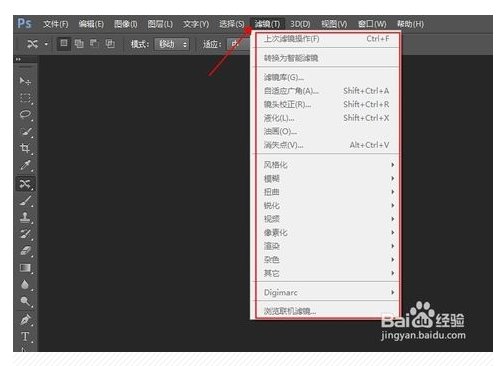Viewport: 504px width, 366px height.
Task: Expand the 渲染 submenu
Action: [327, 246]
